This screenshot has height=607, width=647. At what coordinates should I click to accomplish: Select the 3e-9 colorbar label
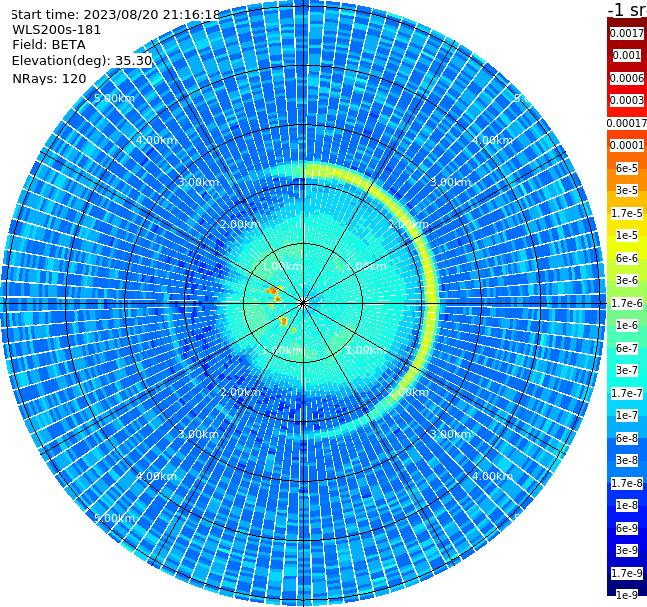pyautogui.click(x=626, y=550)
